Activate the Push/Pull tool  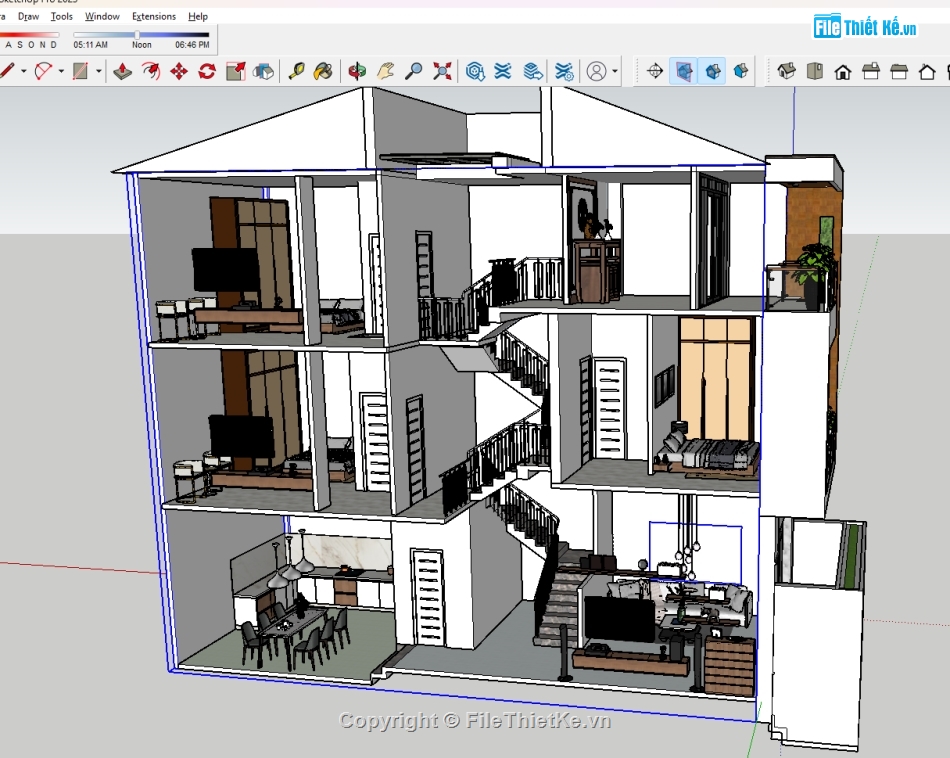tap(122, 71)
